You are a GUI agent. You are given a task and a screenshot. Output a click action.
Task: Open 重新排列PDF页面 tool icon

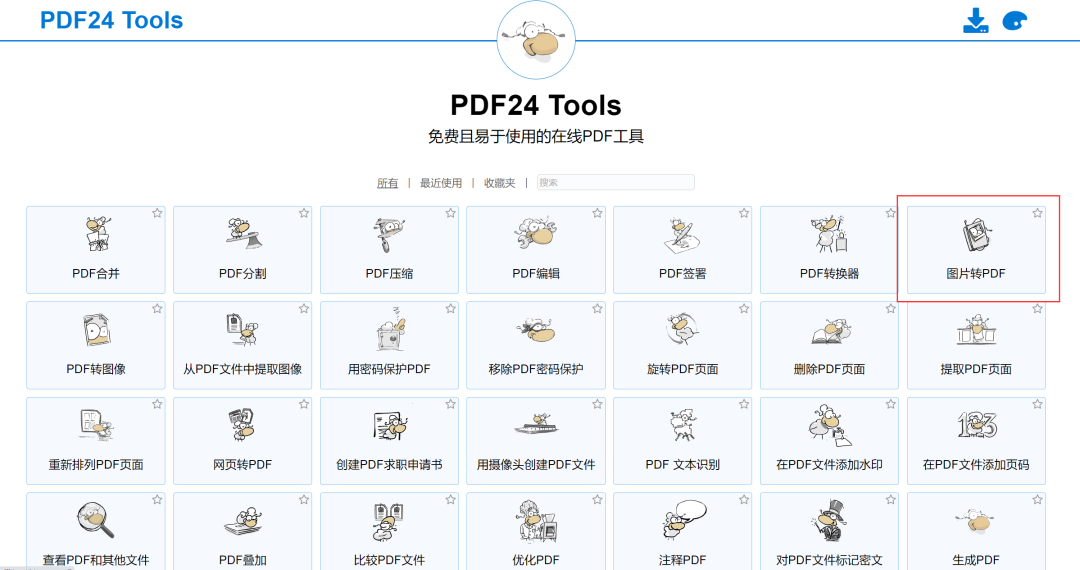(96, 425)
